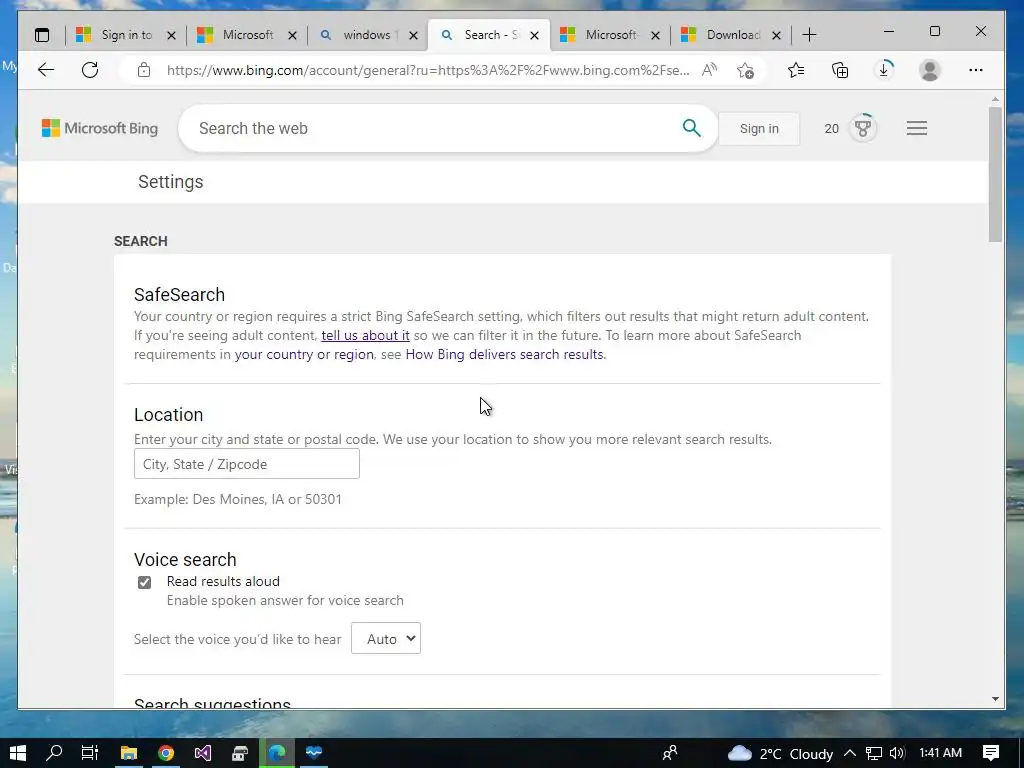The height and width of the screenshot is (768, 1024).
Task: Open Edge Settings and more menu
Action: [976, 70]
